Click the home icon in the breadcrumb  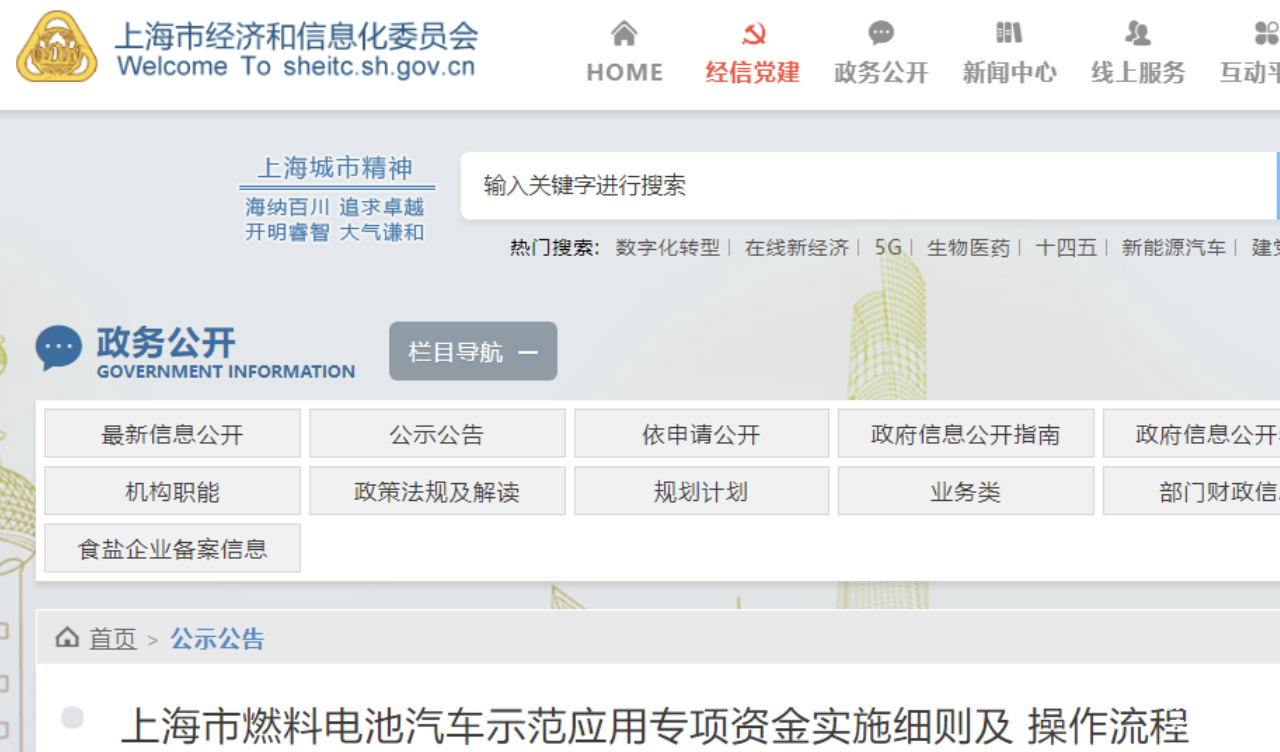pyautogui.click(x=67, y=638)
